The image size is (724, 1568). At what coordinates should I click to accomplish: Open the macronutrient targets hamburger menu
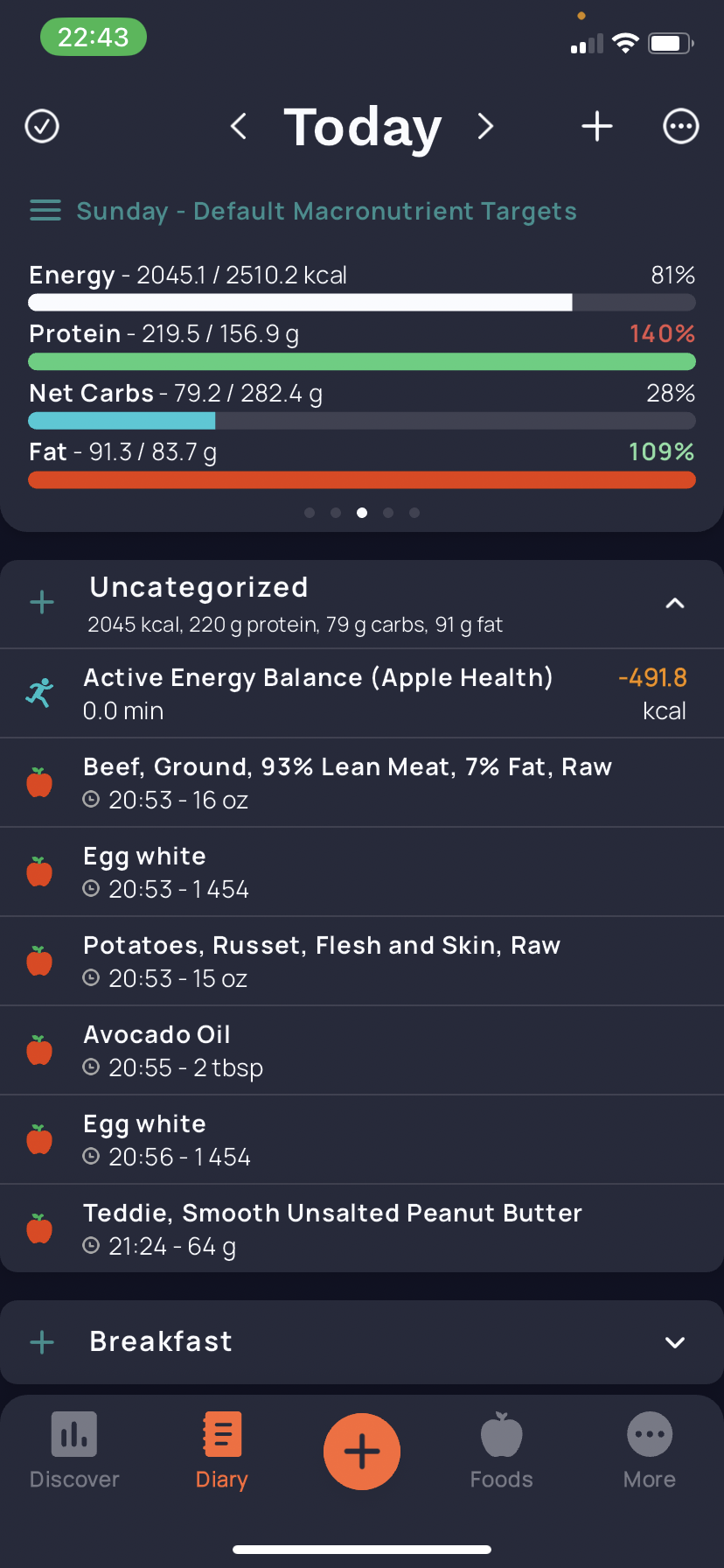tap(45, 211)
